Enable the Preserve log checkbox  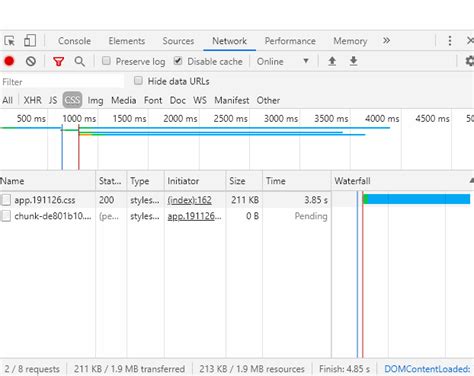pos(106,61)
